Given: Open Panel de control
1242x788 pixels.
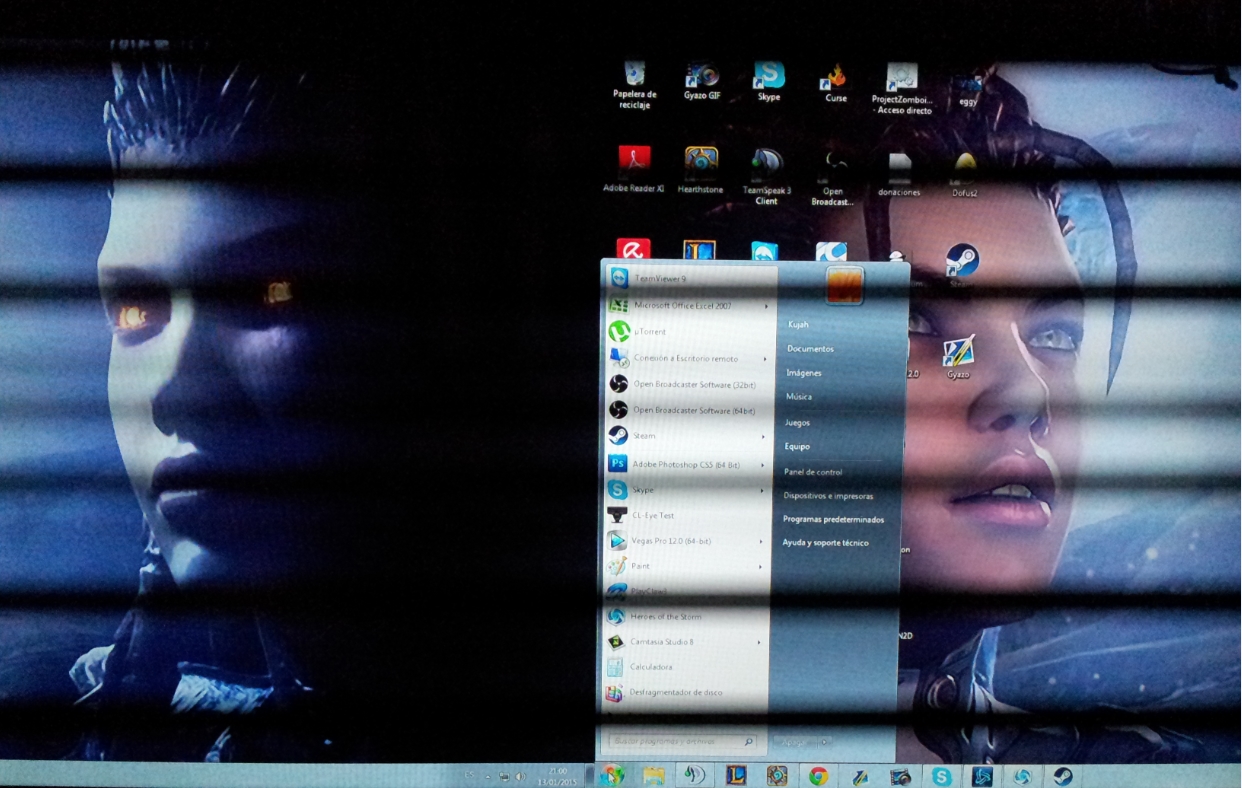Looking at the screenshot, I should click(813, 472).
